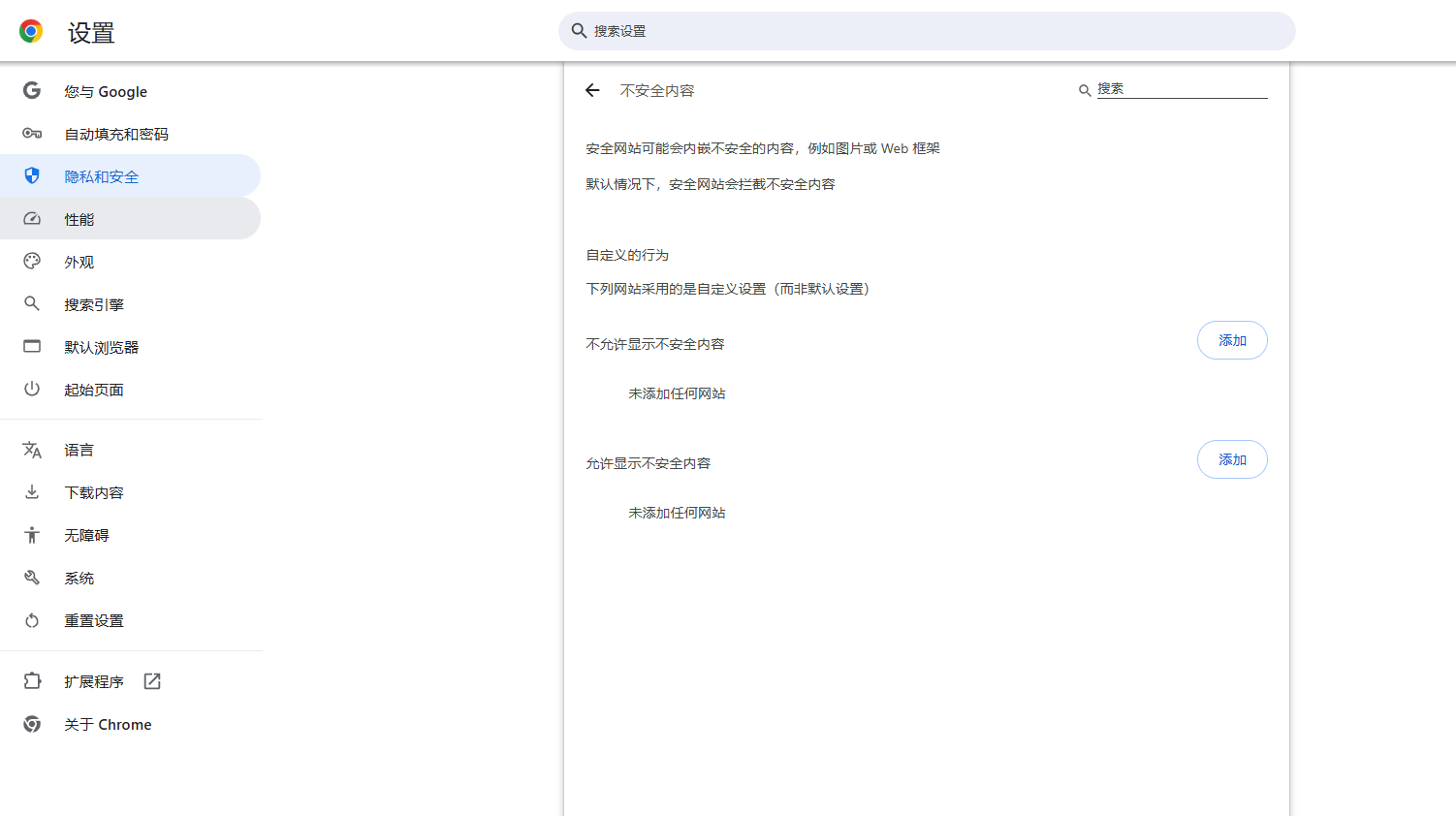Click the key icon for 自动填充和密码
This screenshot has height=816, width=1456.
coord(32,134)
